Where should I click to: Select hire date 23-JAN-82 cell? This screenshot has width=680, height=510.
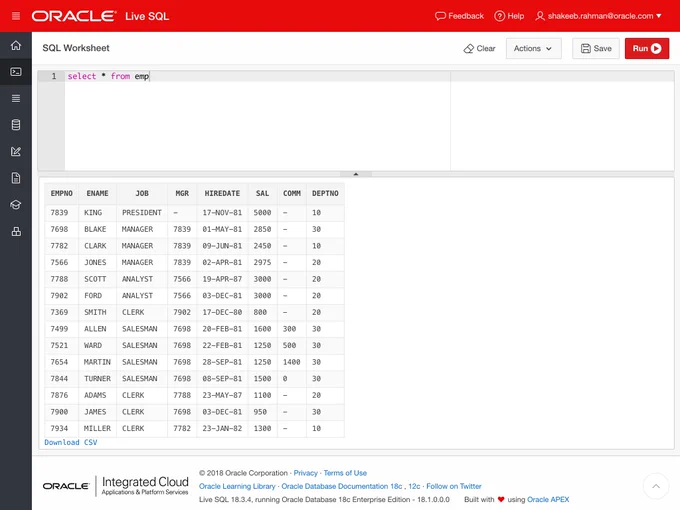[222, 428]
